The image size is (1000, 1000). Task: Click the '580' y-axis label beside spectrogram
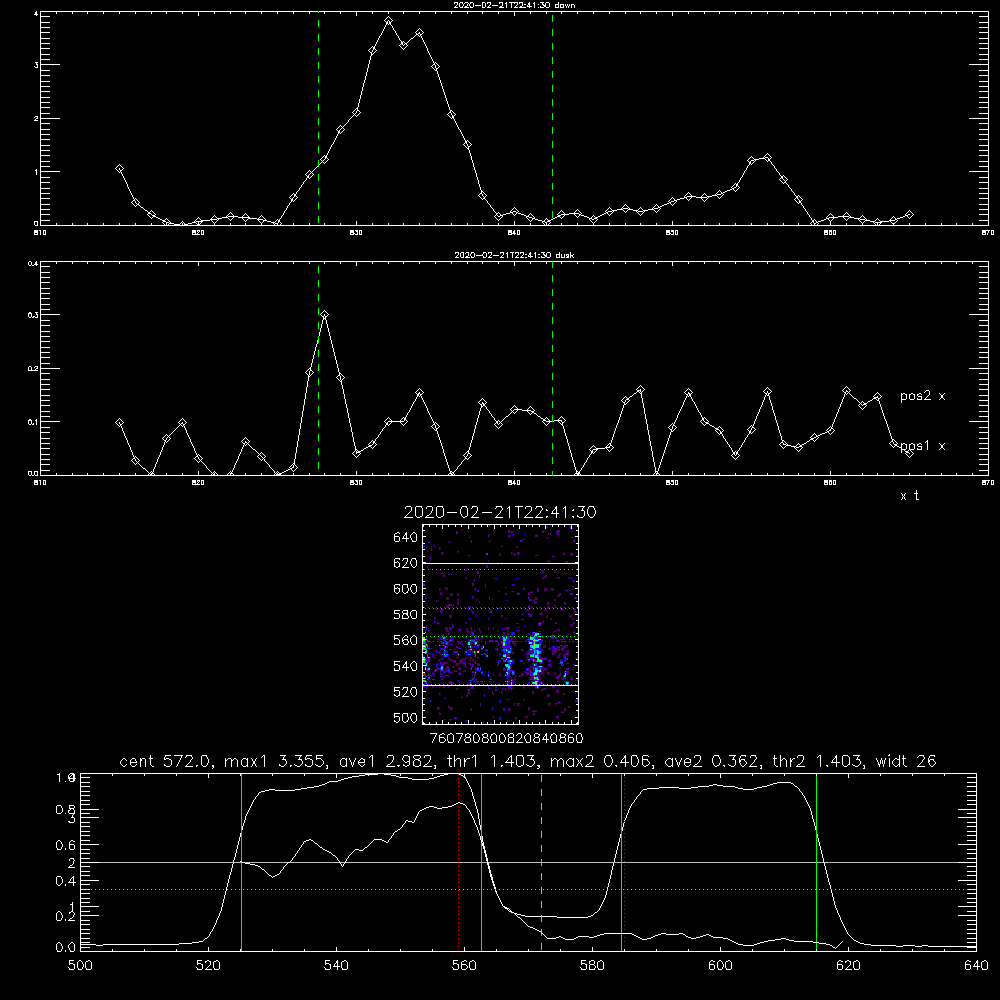[405, 615]
